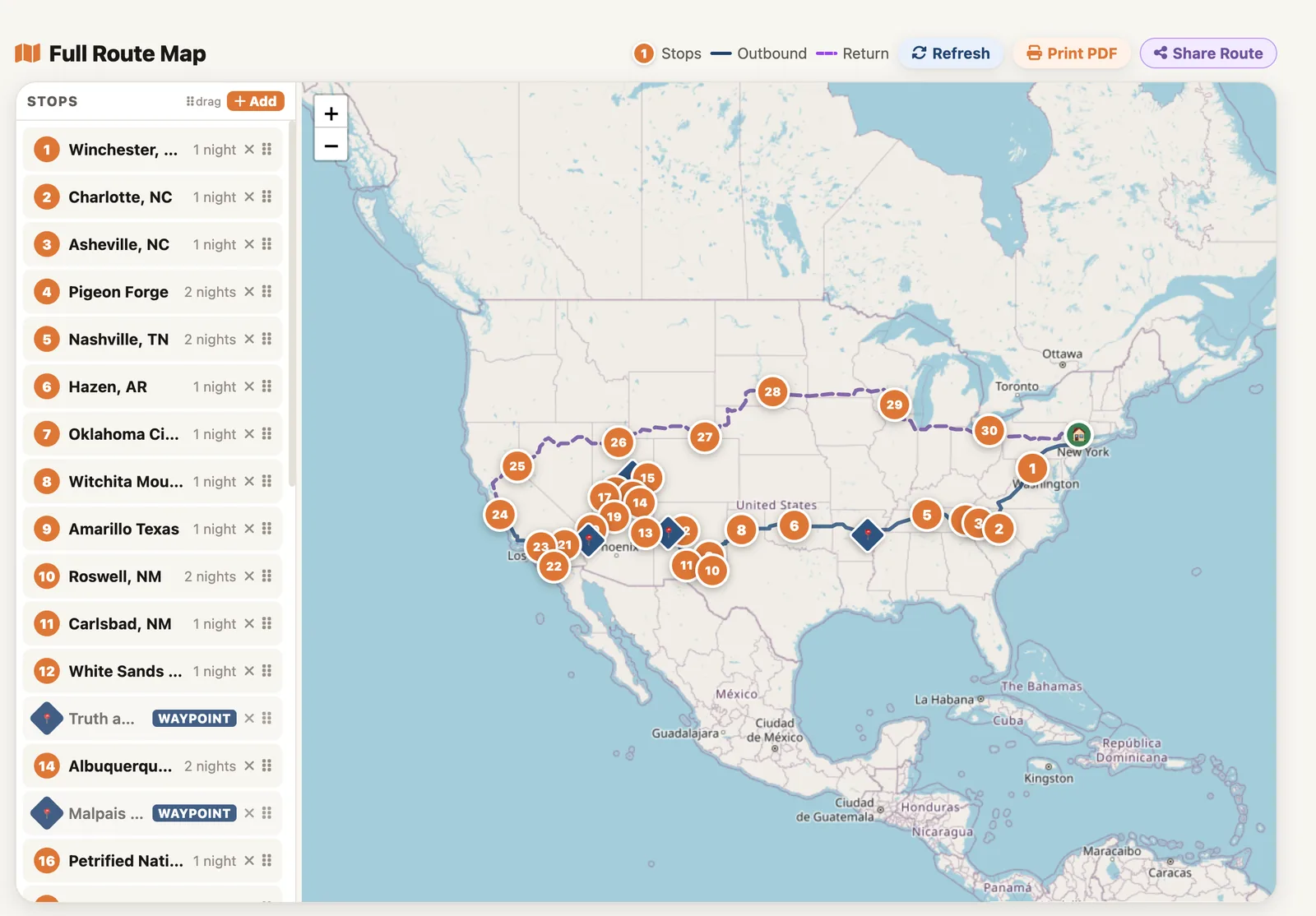Zoom out on the route map
1316x916 pixels.
click(331, 146)
